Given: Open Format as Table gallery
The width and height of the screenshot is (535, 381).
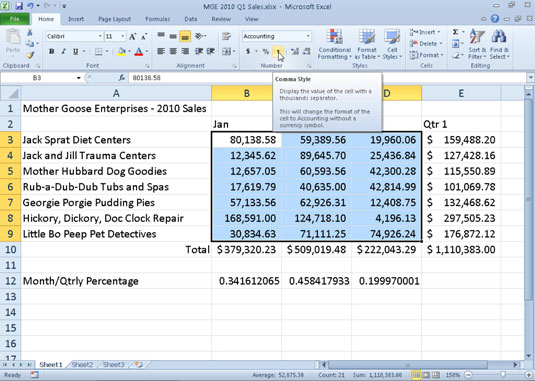Looking at the screenshot, I should click(x=367, y=45).
